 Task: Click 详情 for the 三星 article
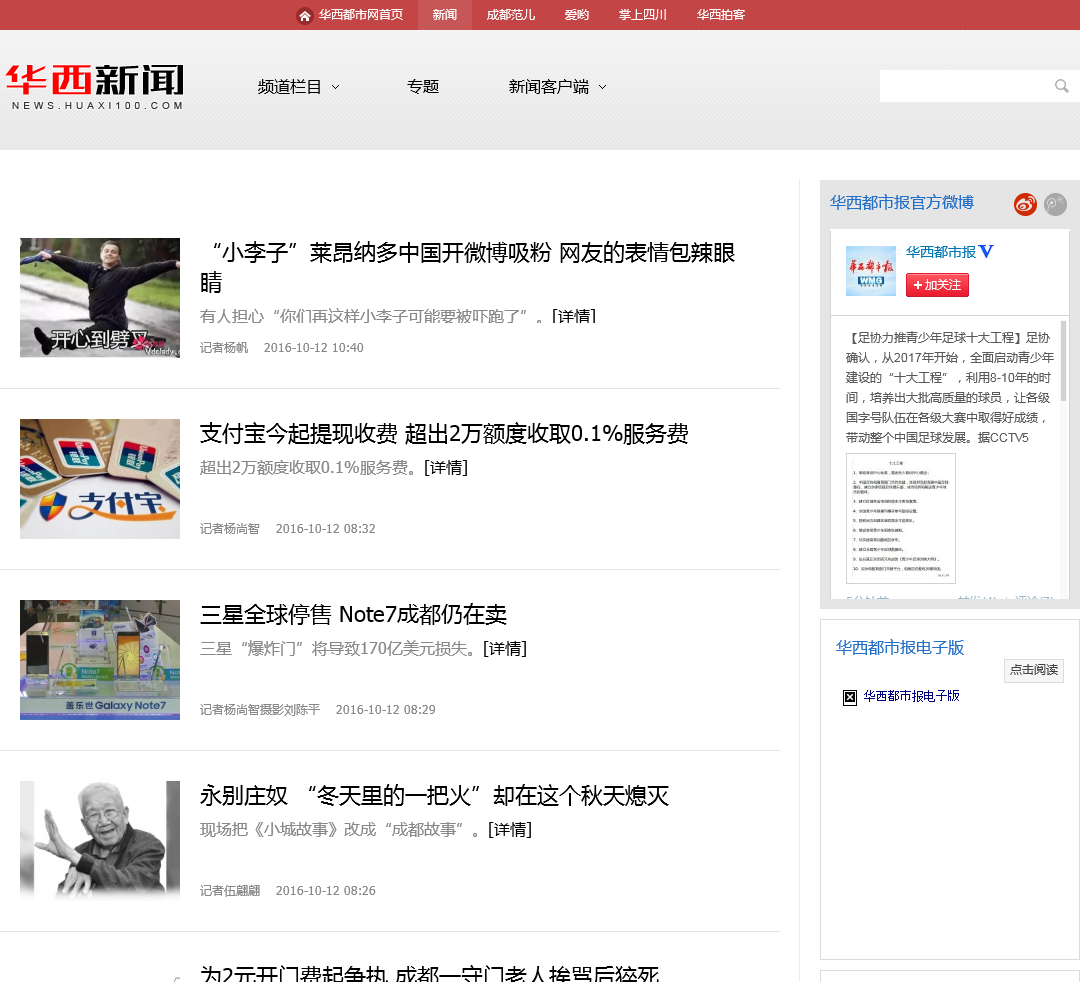(505, 649)
